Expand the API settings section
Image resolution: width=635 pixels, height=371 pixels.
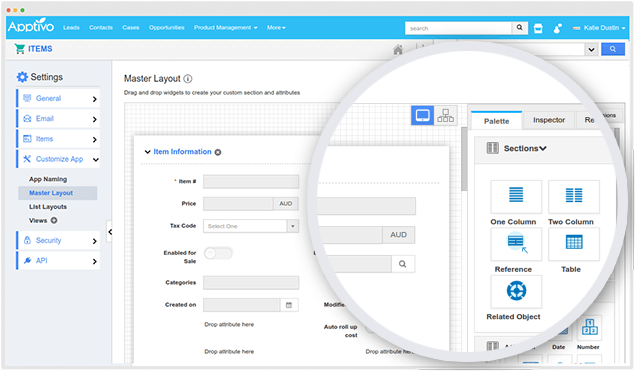58,260
